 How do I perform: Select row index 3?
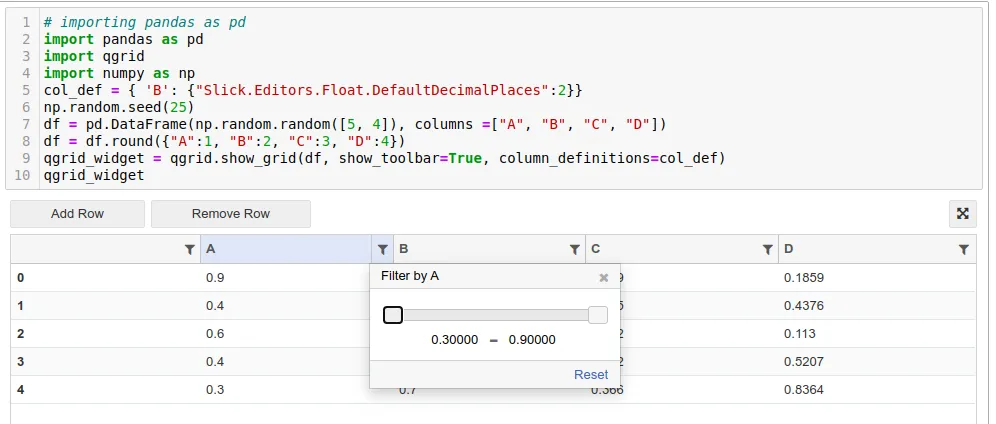pos(21,361)
